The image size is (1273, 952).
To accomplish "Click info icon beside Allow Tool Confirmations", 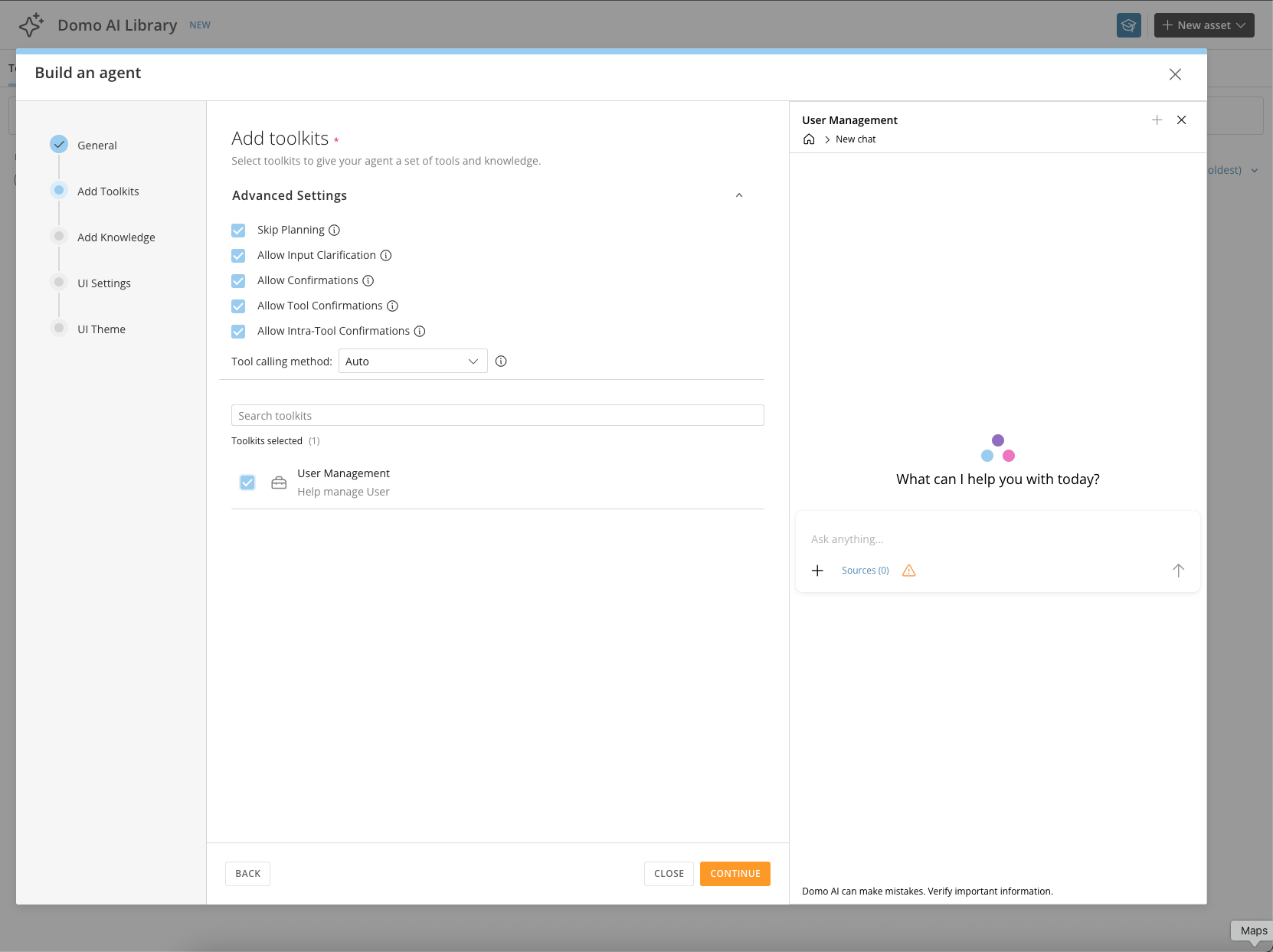I will point(392,306).
